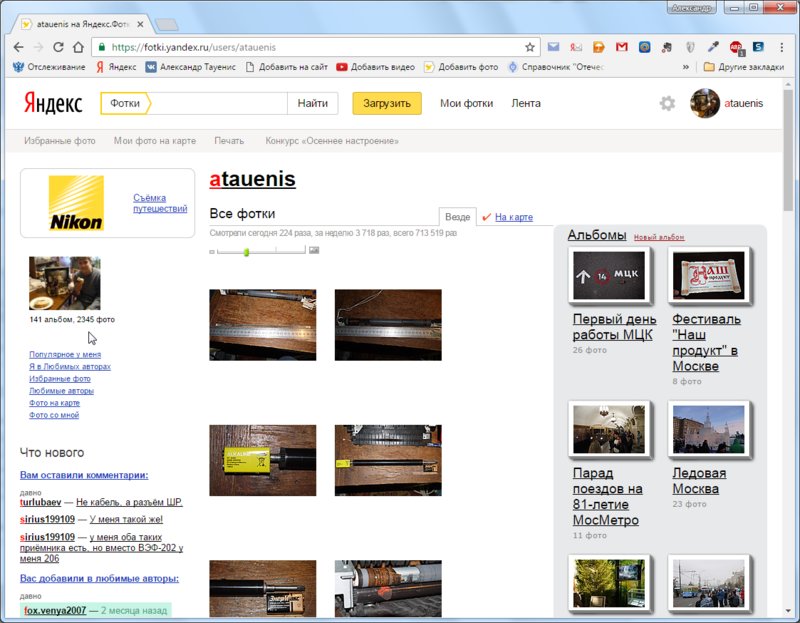
Task: Open Я в Любимых авторах link
Action: [70, 366]
